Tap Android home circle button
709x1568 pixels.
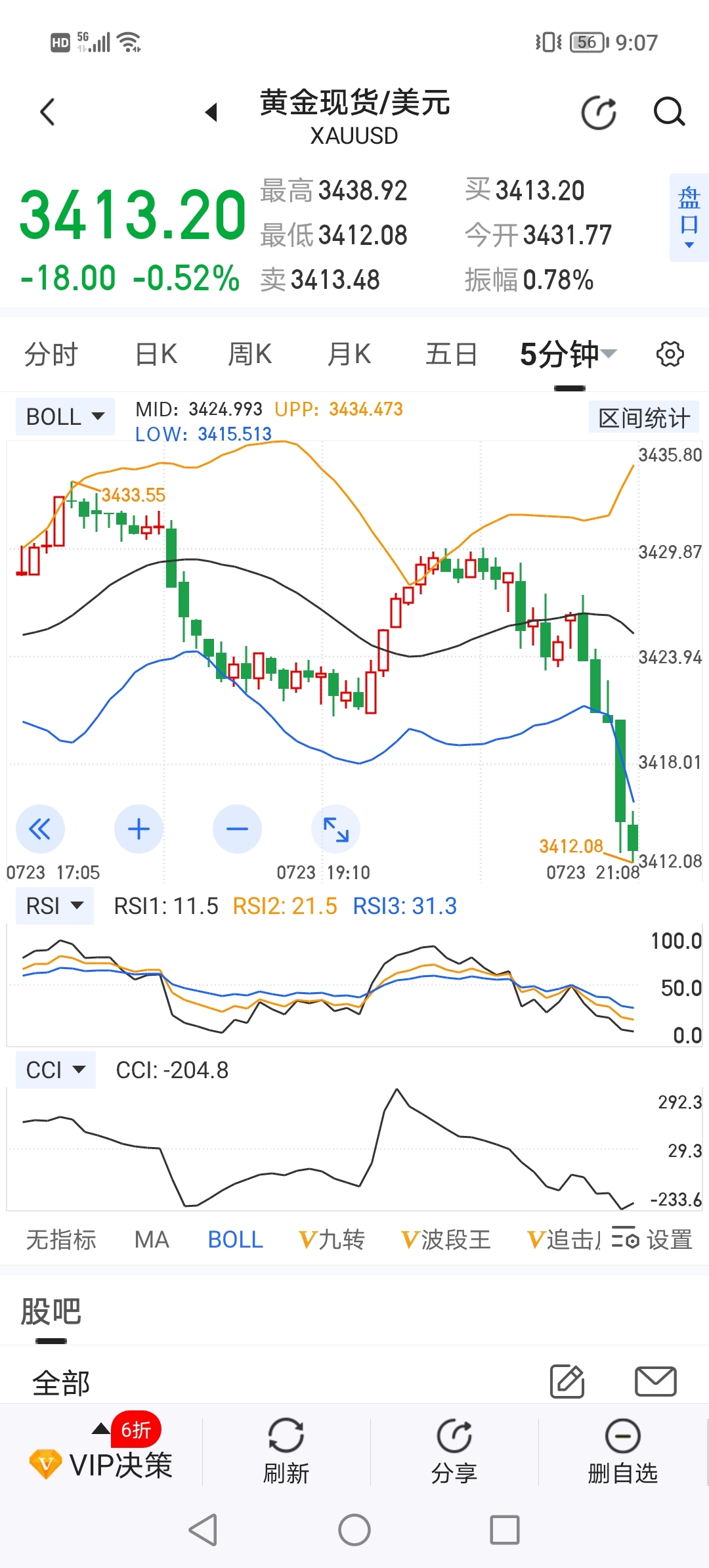coord(354,1530)
